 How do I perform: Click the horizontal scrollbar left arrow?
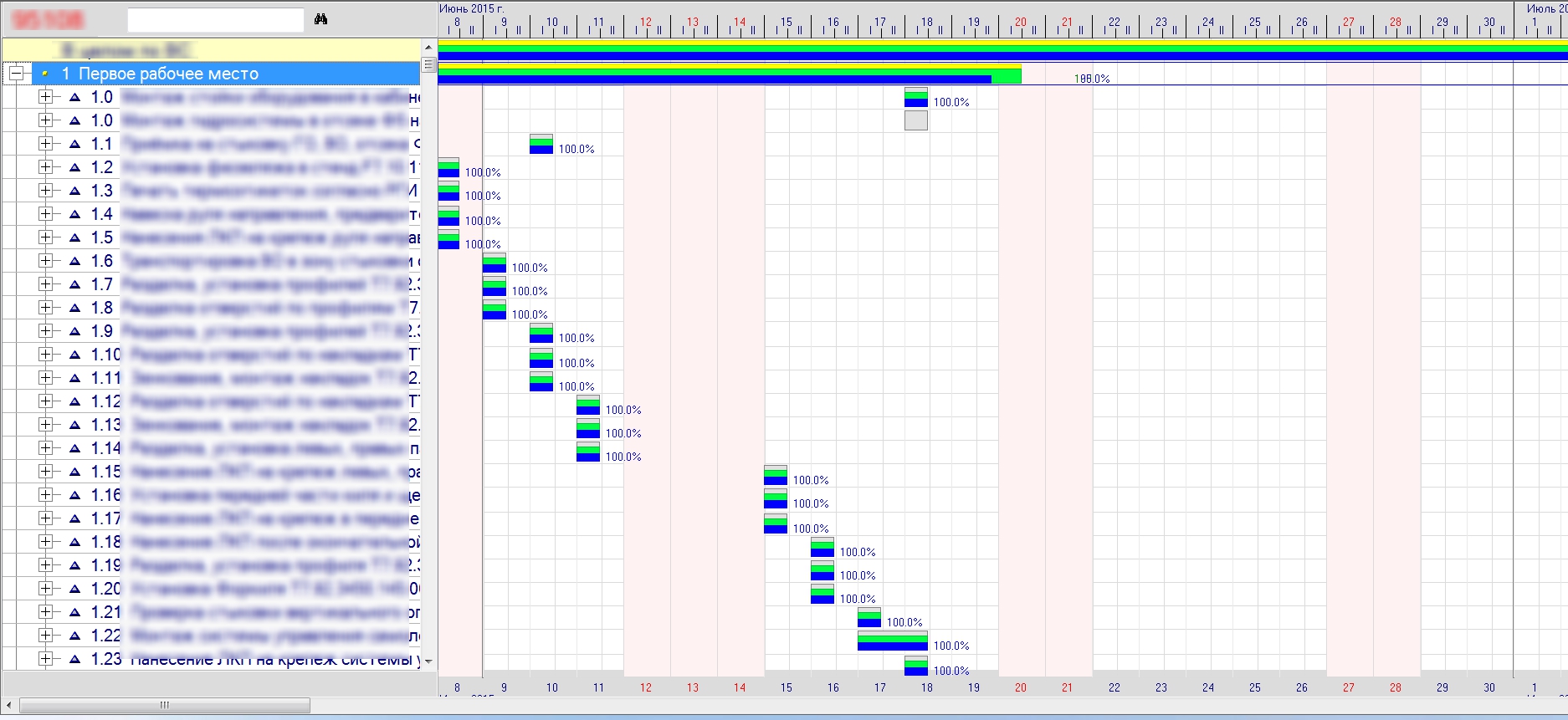(x=9, y=705)
